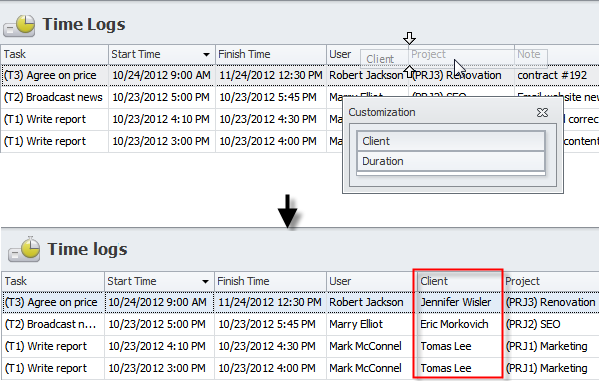This screenshot has height=381, width=599.
Task: Click the Time logs clock icon in bottom panel
Action: pos(24,249)
